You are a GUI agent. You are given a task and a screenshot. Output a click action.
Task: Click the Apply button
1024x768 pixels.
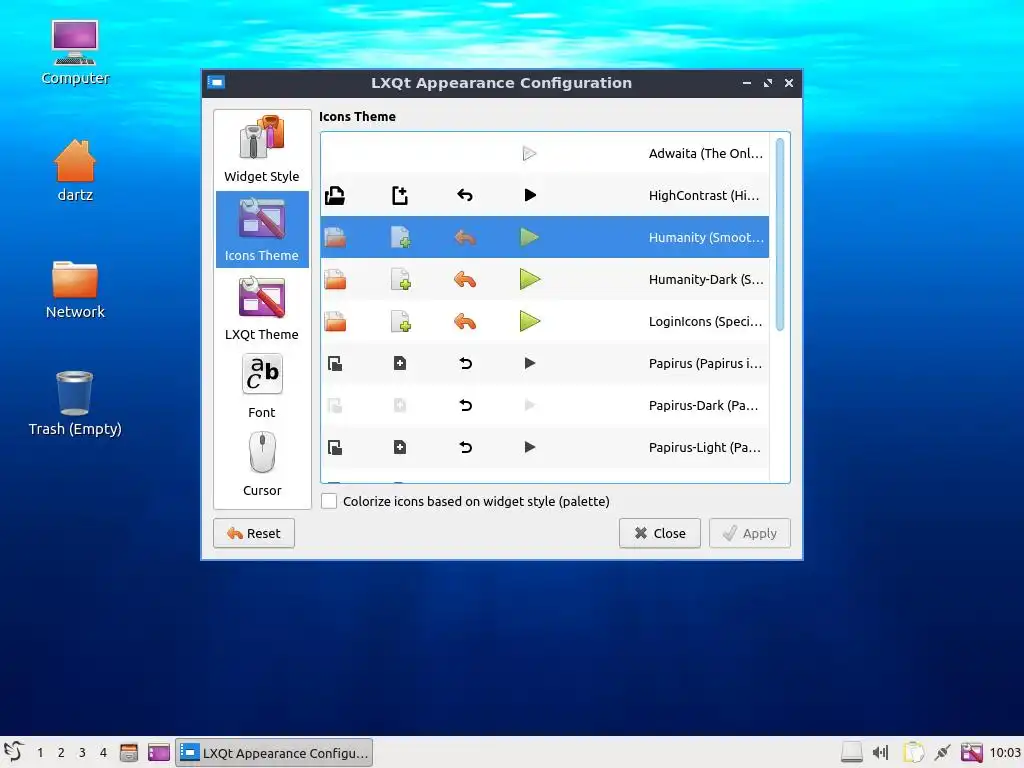pos(750,534)
